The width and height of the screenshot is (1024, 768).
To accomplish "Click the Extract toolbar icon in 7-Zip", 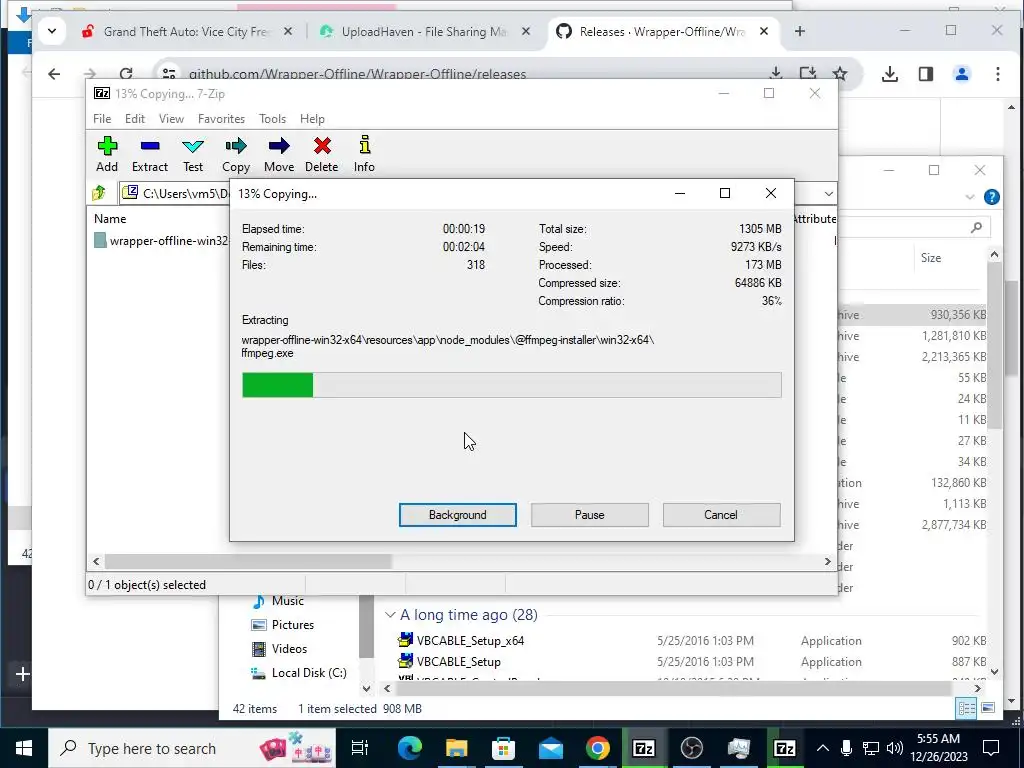I will 150,154.
